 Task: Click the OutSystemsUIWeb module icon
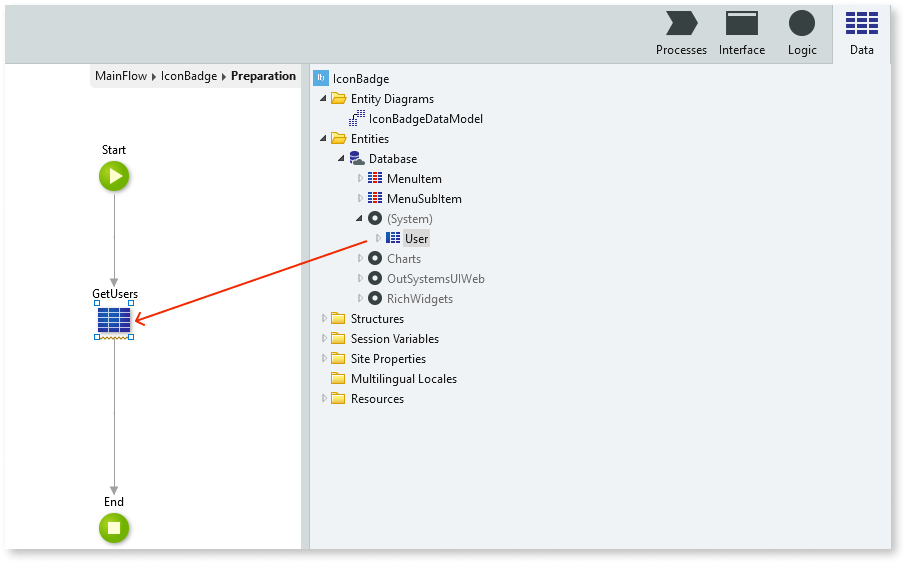(375, 279)
